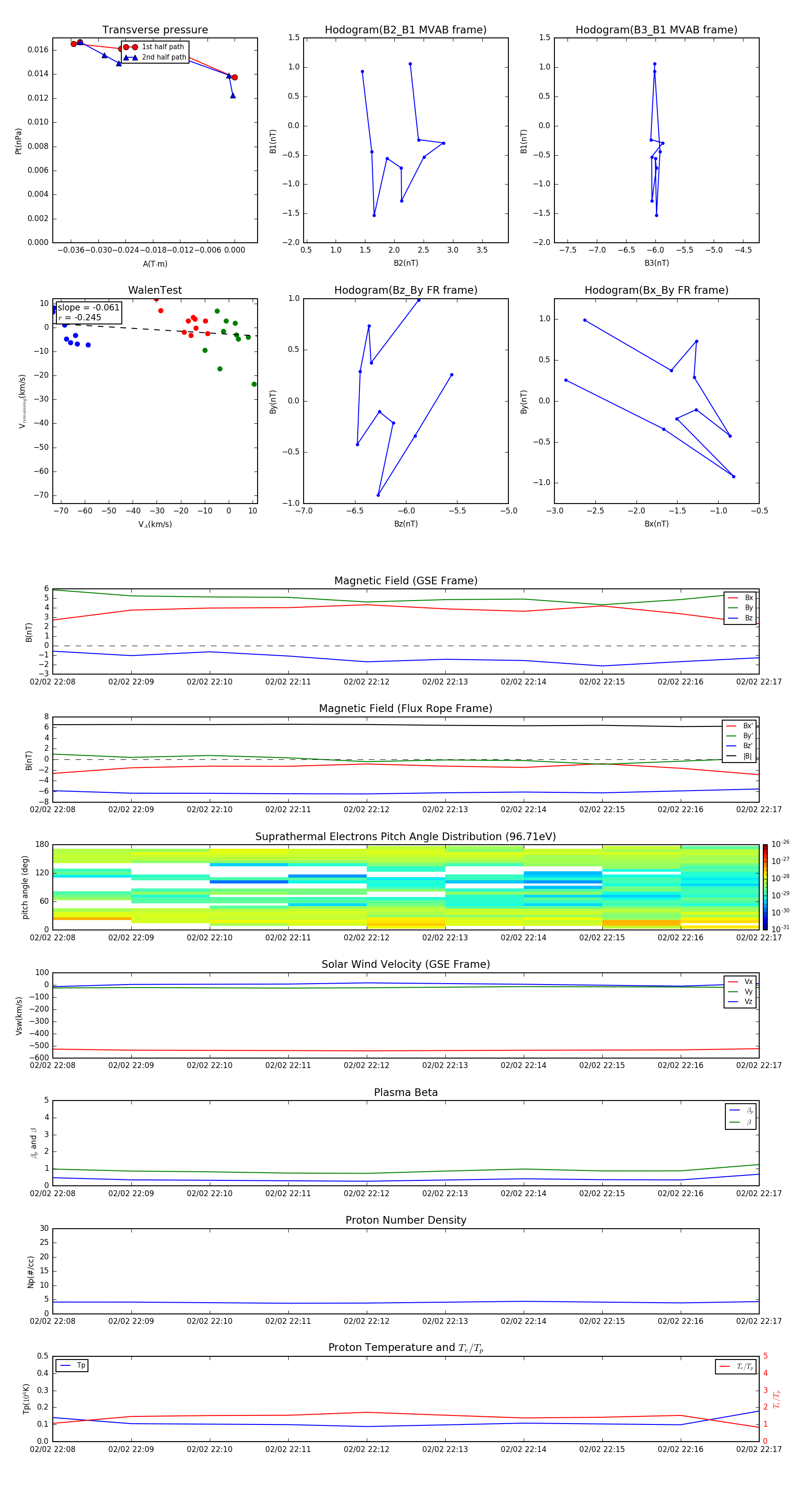
Task: Click the 'Transverse pressure' plot title
Action: (155, 30)
